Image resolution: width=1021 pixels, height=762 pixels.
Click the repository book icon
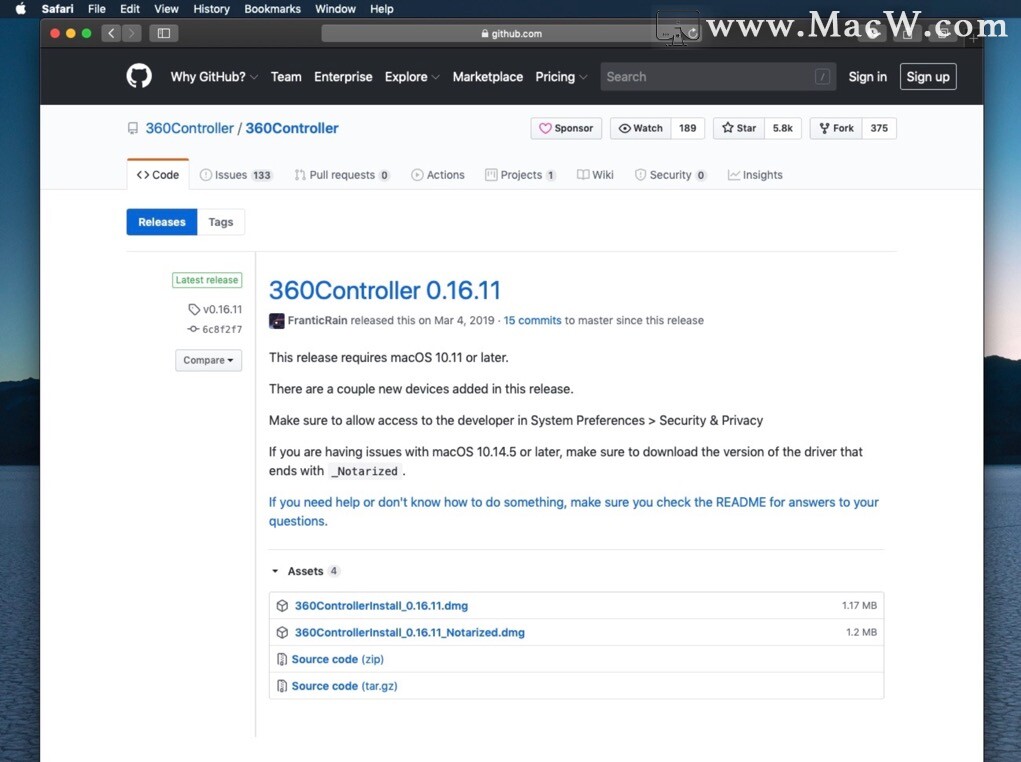(x=133, y=128)
